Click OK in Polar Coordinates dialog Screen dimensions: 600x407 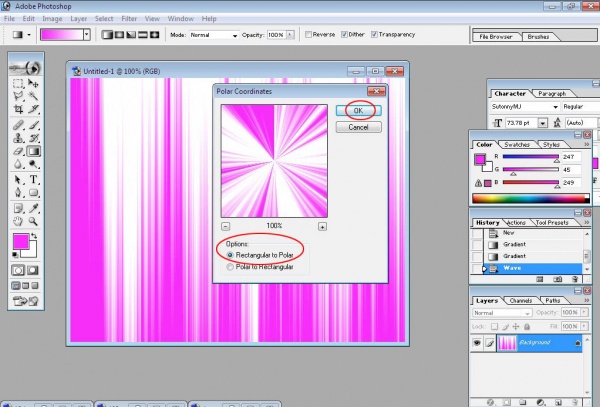pos(359,111)
